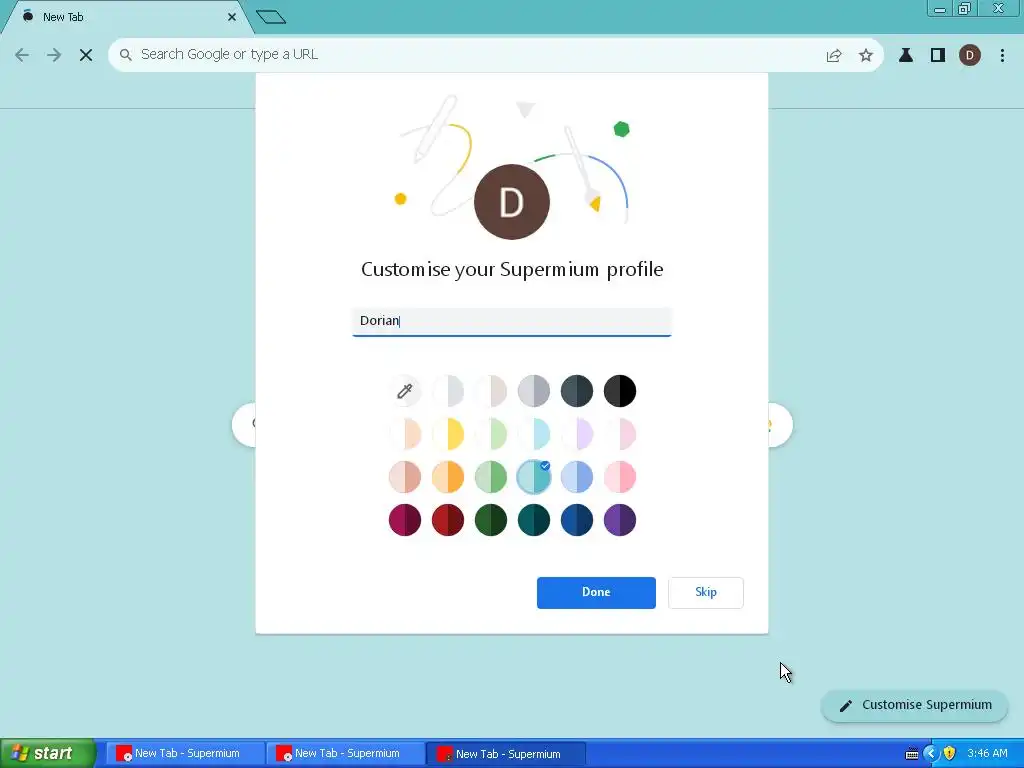Select the pale peach theme colour
The width and height of the screenshot is (1024, 768).
(x=405, y=434)
